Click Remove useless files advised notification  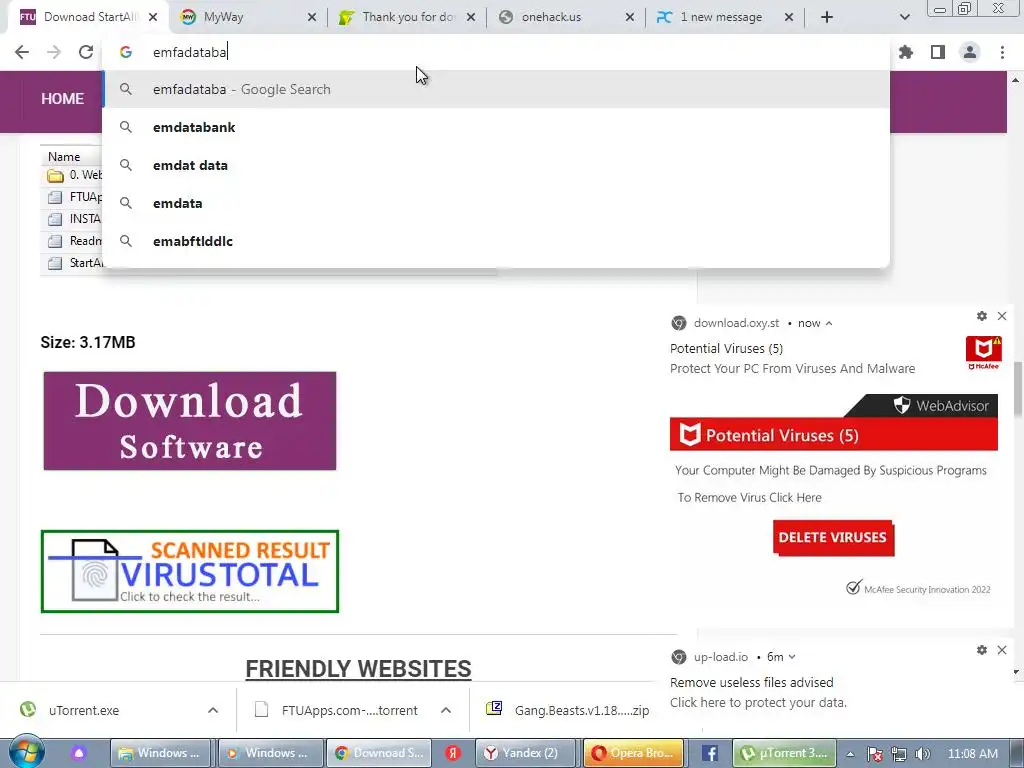pos(751,682)
